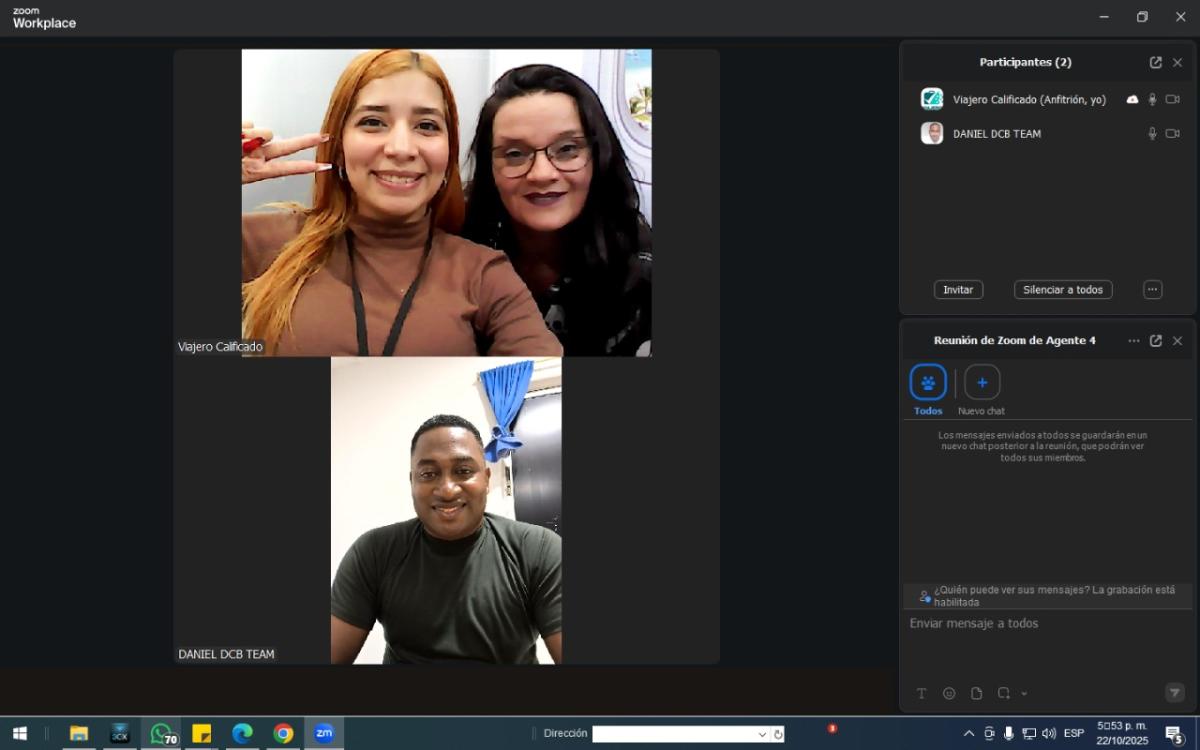Viewport: 1200px width, 750px height.
Task: Toggle Viajero Calificado's video camera icon
Action: tap(1172, 100)
